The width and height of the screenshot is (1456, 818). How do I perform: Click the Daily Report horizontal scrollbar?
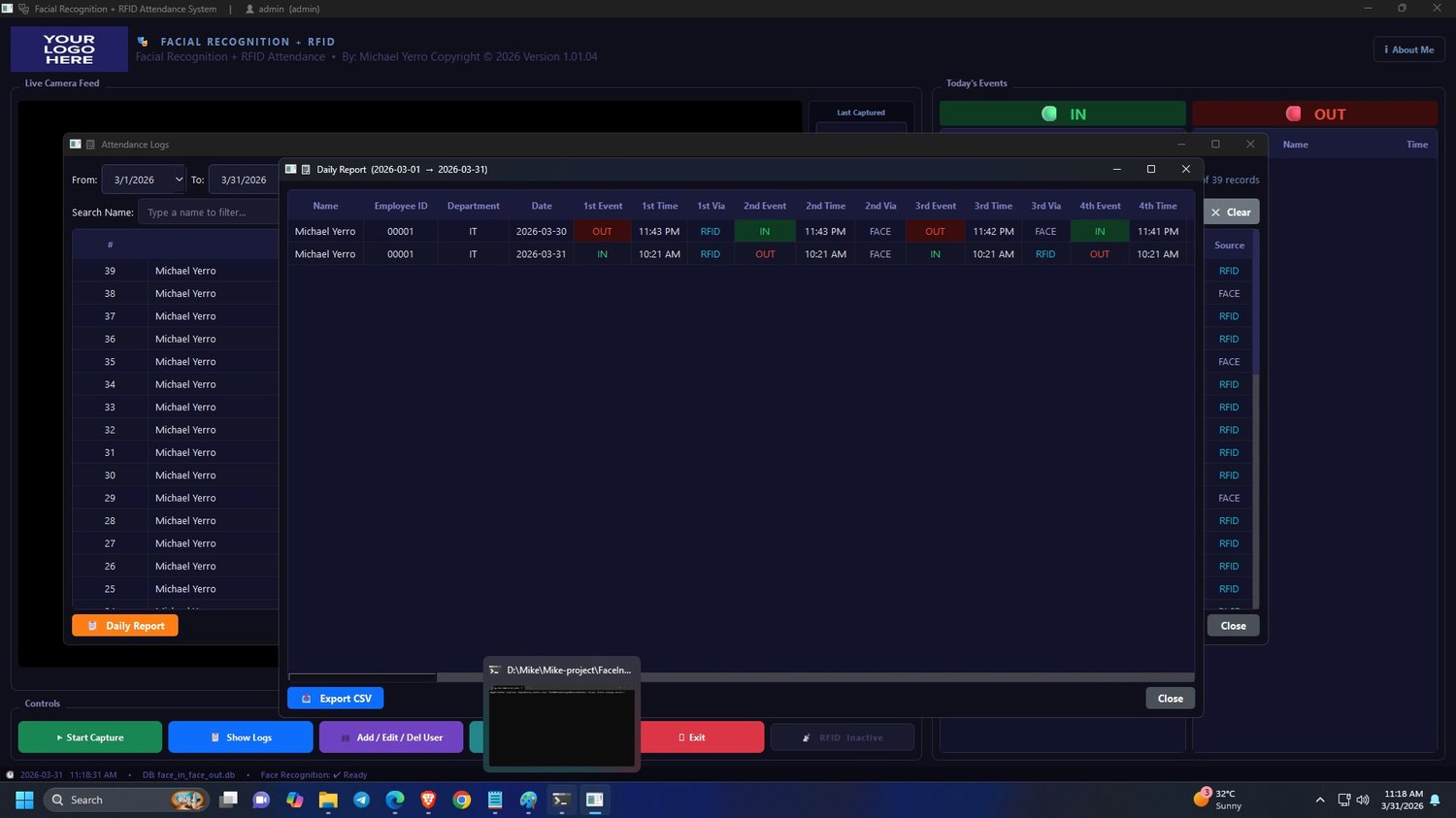[x=742, y=677]
